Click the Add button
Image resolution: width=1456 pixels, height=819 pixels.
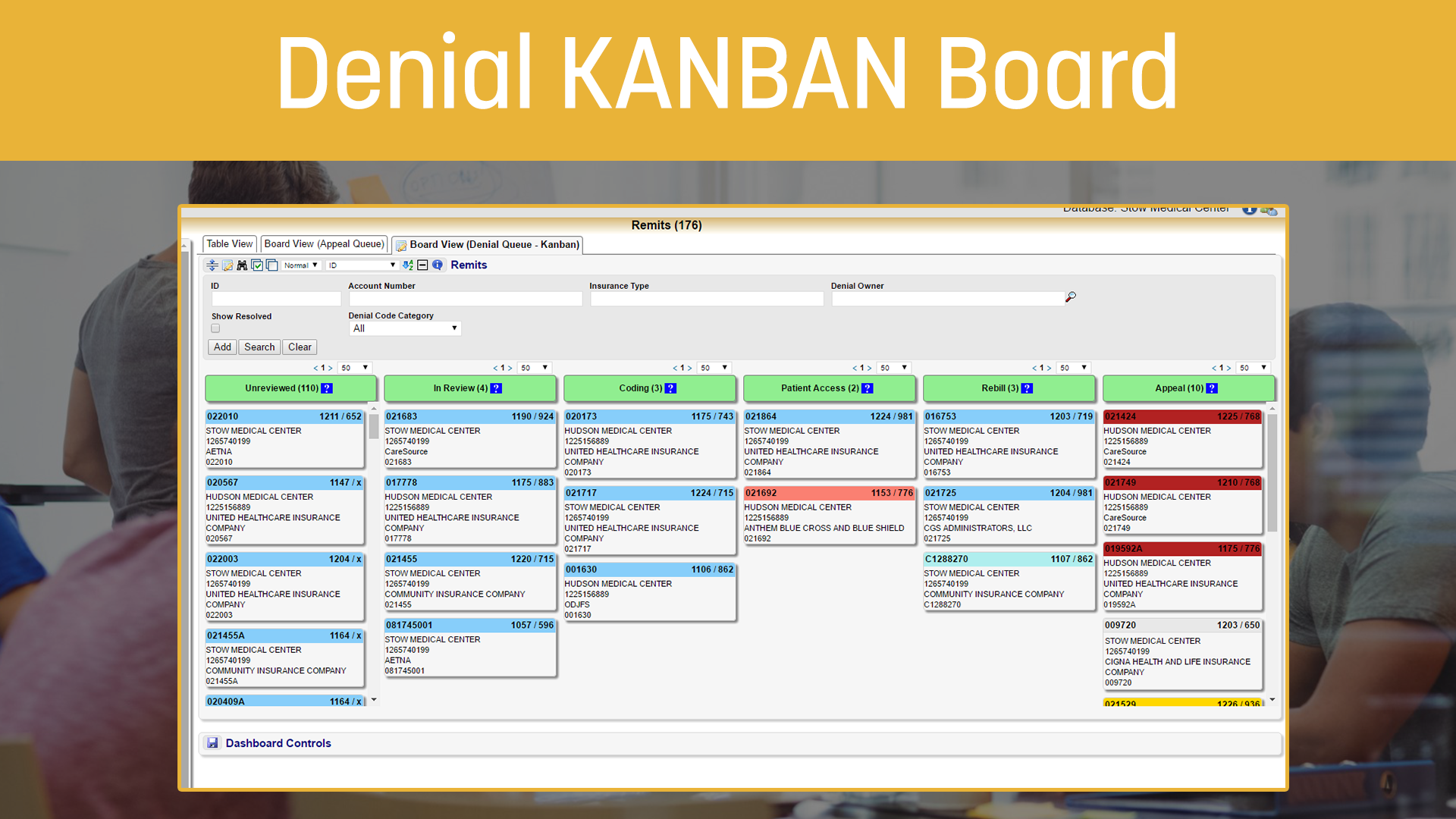(x=222, y=346)
